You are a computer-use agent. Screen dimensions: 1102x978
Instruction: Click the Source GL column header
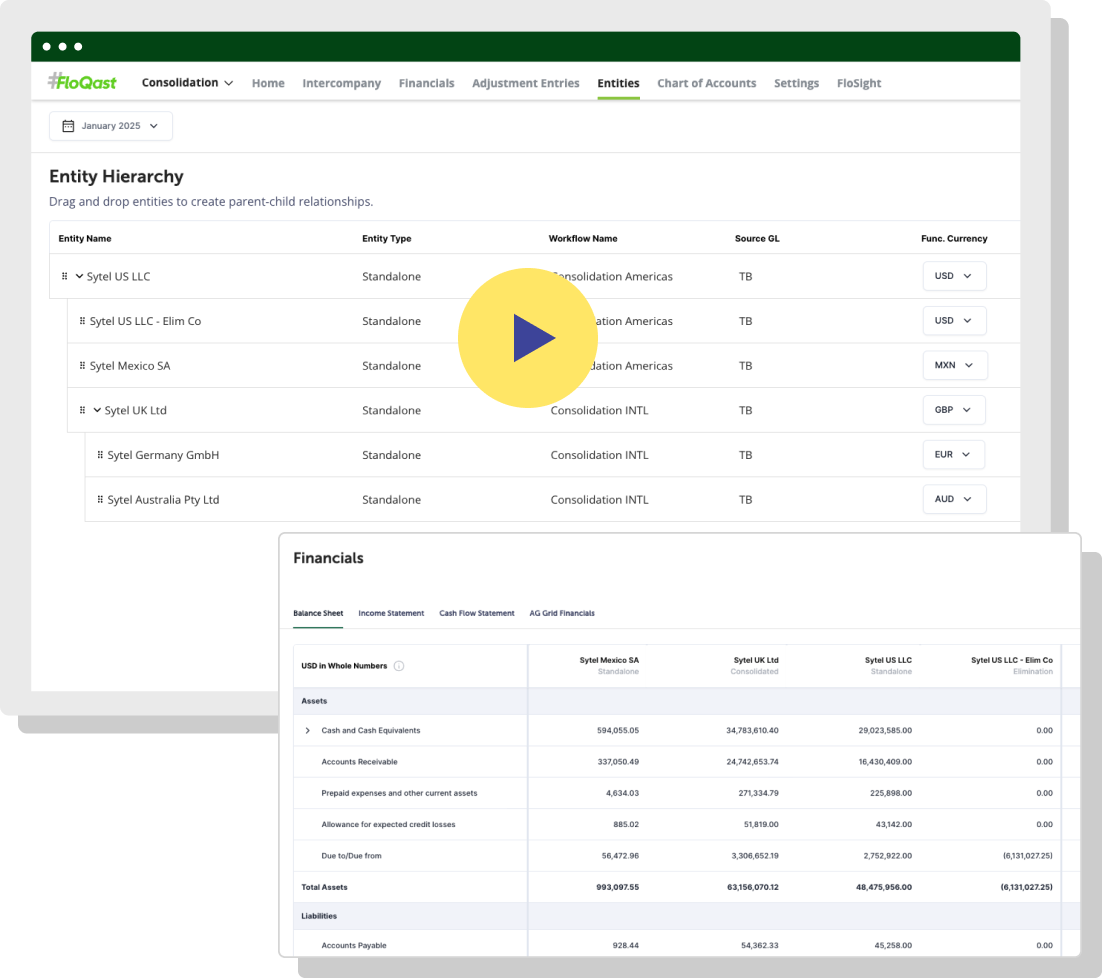757,238
